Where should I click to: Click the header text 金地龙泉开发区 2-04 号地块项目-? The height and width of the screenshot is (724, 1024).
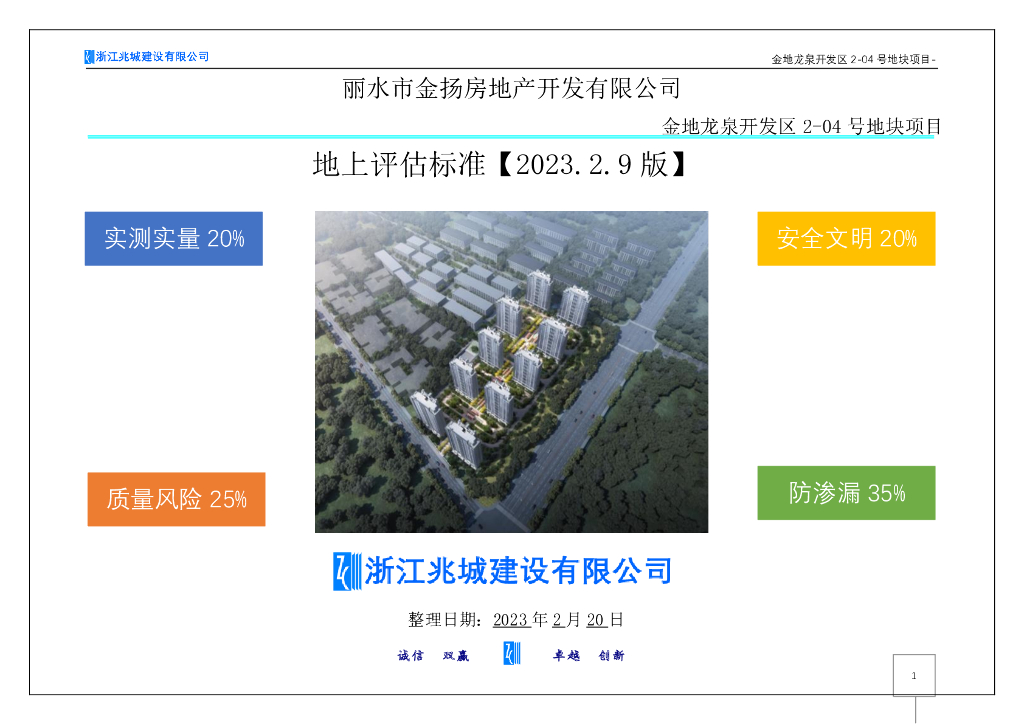coord(855,56)
